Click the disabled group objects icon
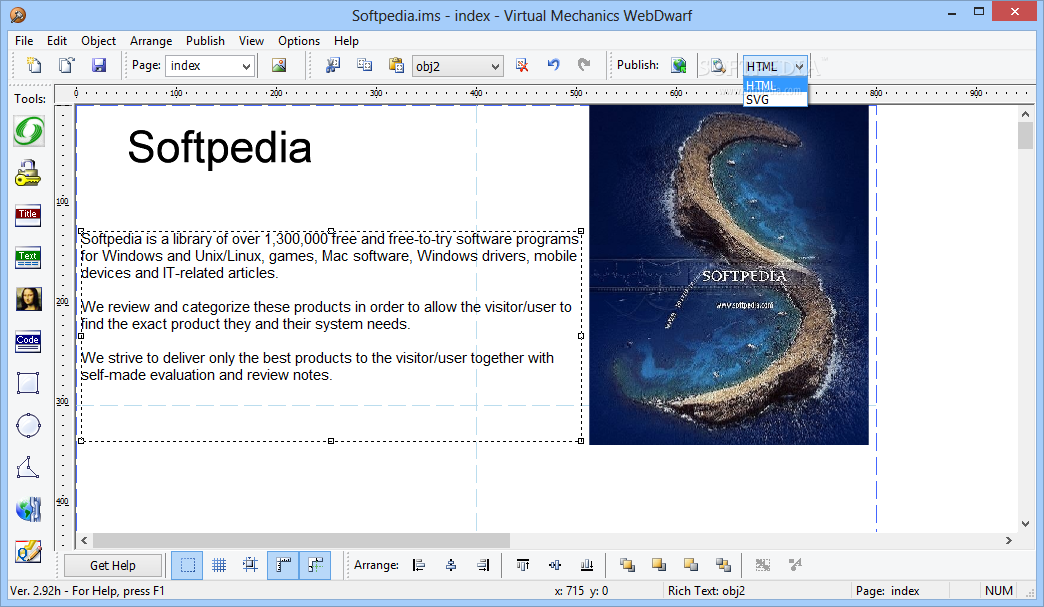1044x607 pixels. pyautogui.click(x=763, y=566)
